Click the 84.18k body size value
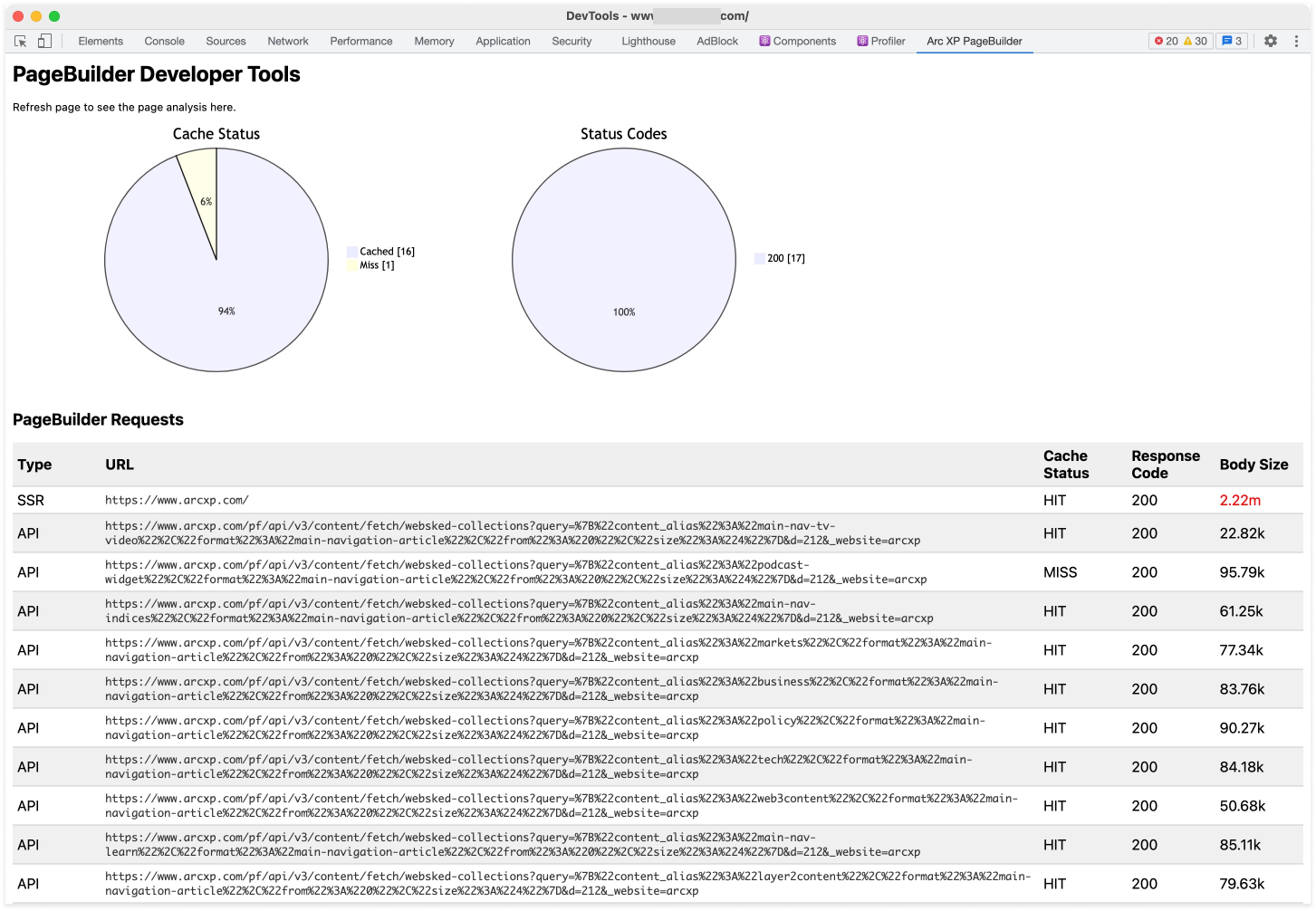This screenshot has height=911, width=1316. point(1241,767)
